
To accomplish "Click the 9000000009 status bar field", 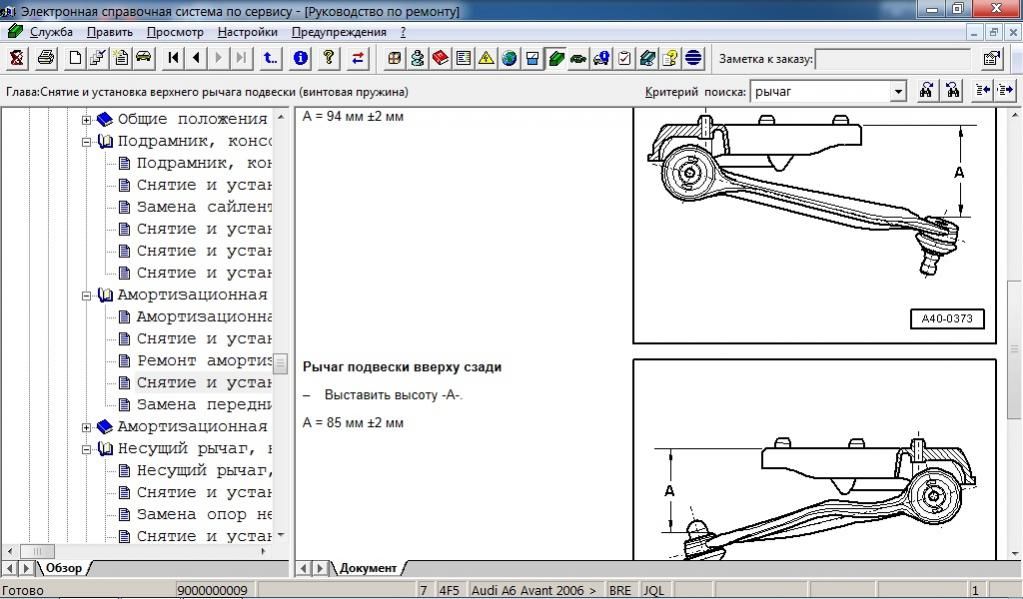I will coord(213,591).
